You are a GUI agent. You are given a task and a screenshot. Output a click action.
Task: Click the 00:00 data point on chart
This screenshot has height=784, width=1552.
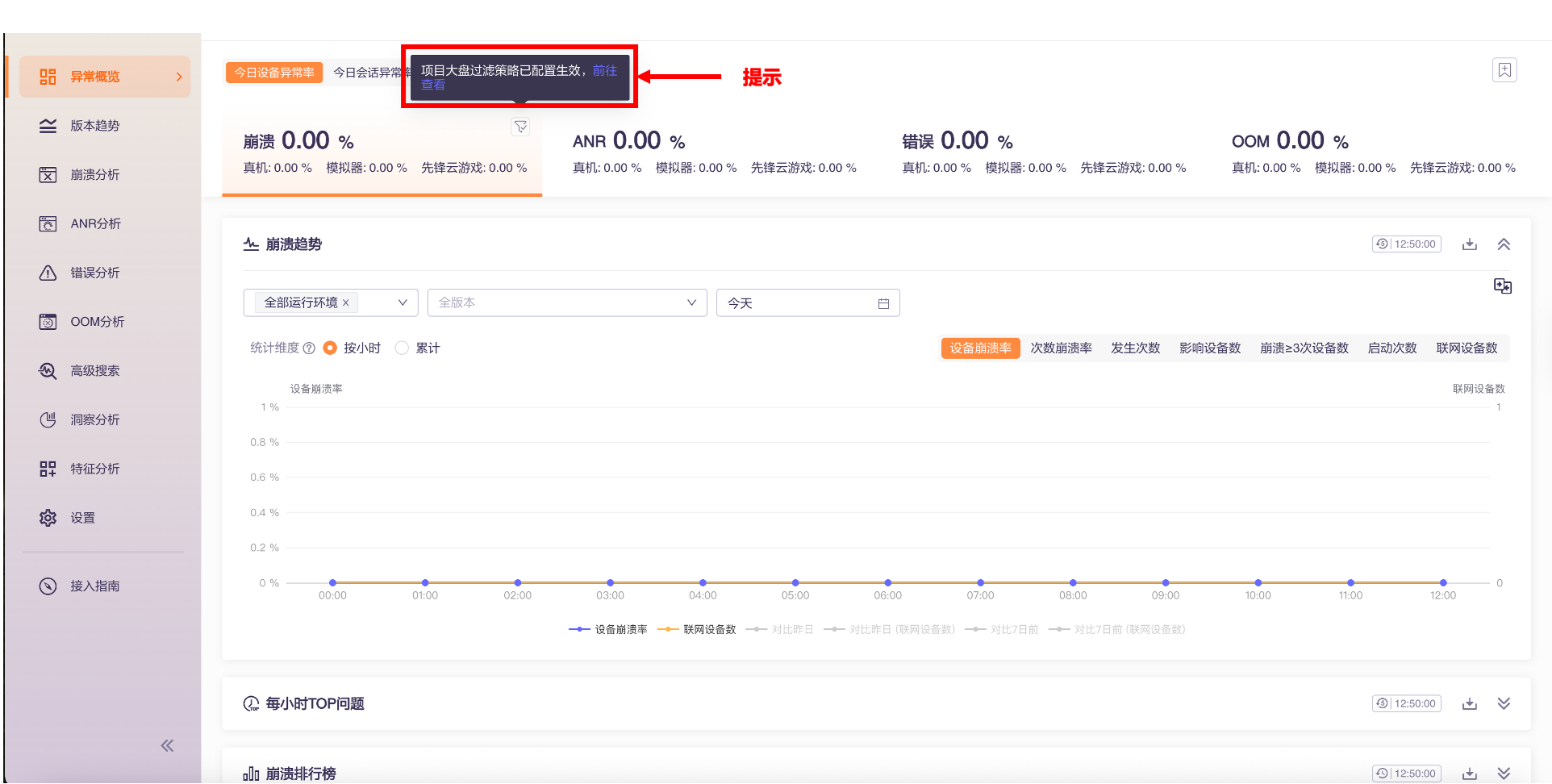(332, 582)
